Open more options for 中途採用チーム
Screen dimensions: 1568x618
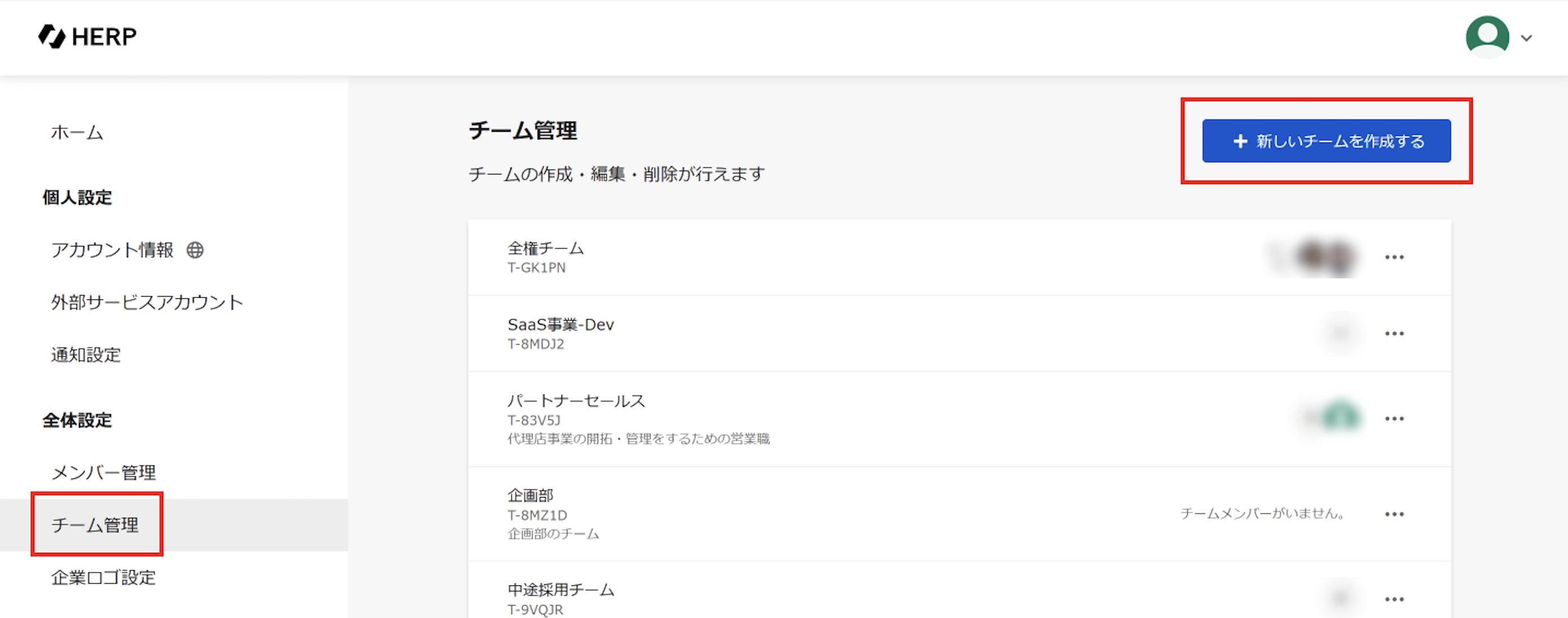(1393, 599)
